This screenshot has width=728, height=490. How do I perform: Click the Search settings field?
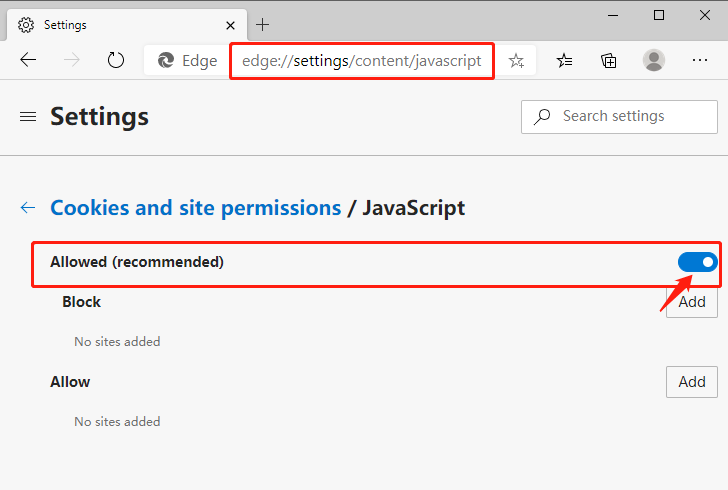[x=619, y=117]
